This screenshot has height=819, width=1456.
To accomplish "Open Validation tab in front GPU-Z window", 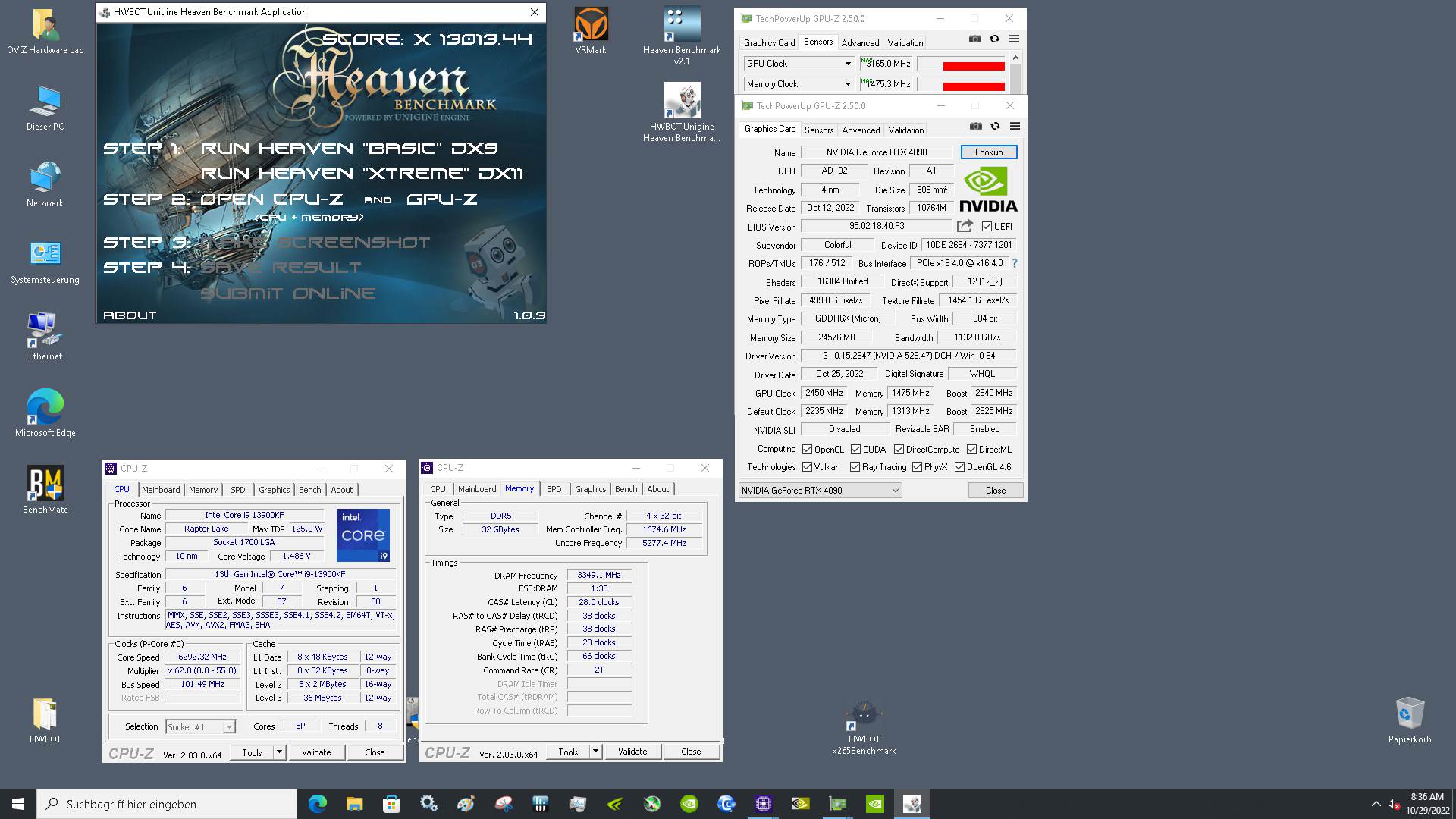I will tap(906, 130).
